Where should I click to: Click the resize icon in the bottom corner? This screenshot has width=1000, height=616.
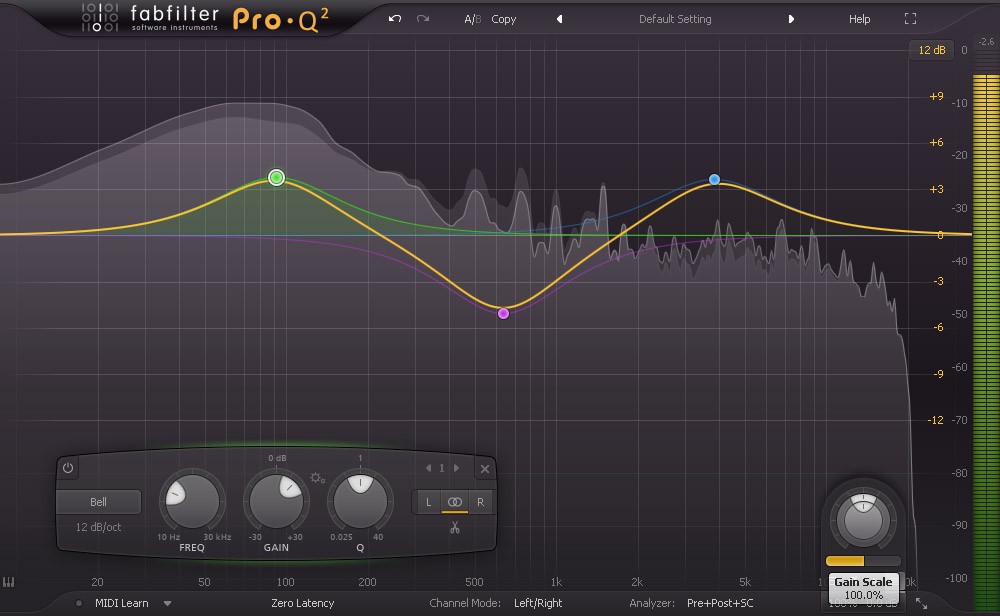[x=921, y=603]
